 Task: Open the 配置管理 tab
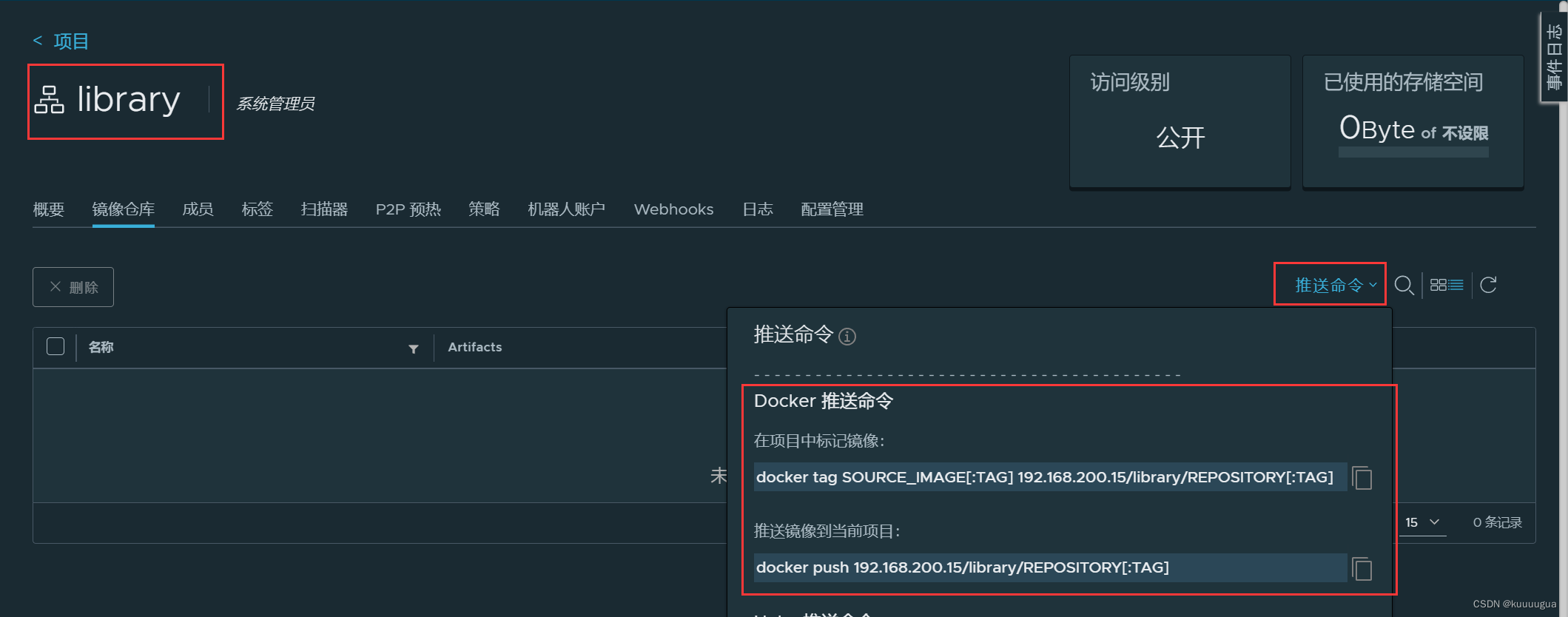click(x=832, y=209)
